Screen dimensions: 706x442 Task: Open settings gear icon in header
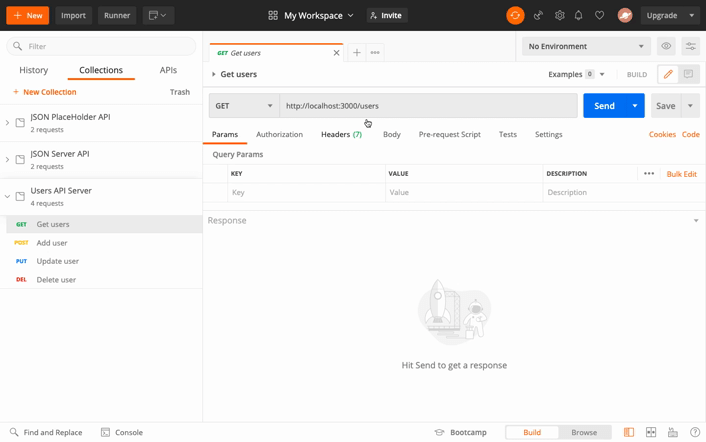pos(559,15)
